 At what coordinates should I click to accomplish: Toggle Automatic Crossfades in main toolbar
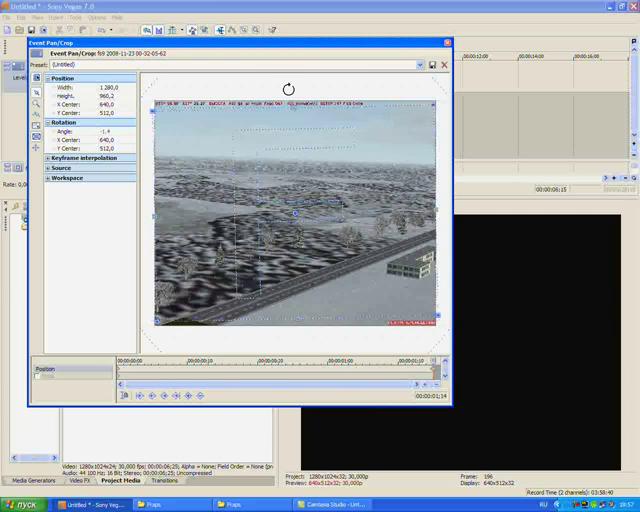click(159, 30)
